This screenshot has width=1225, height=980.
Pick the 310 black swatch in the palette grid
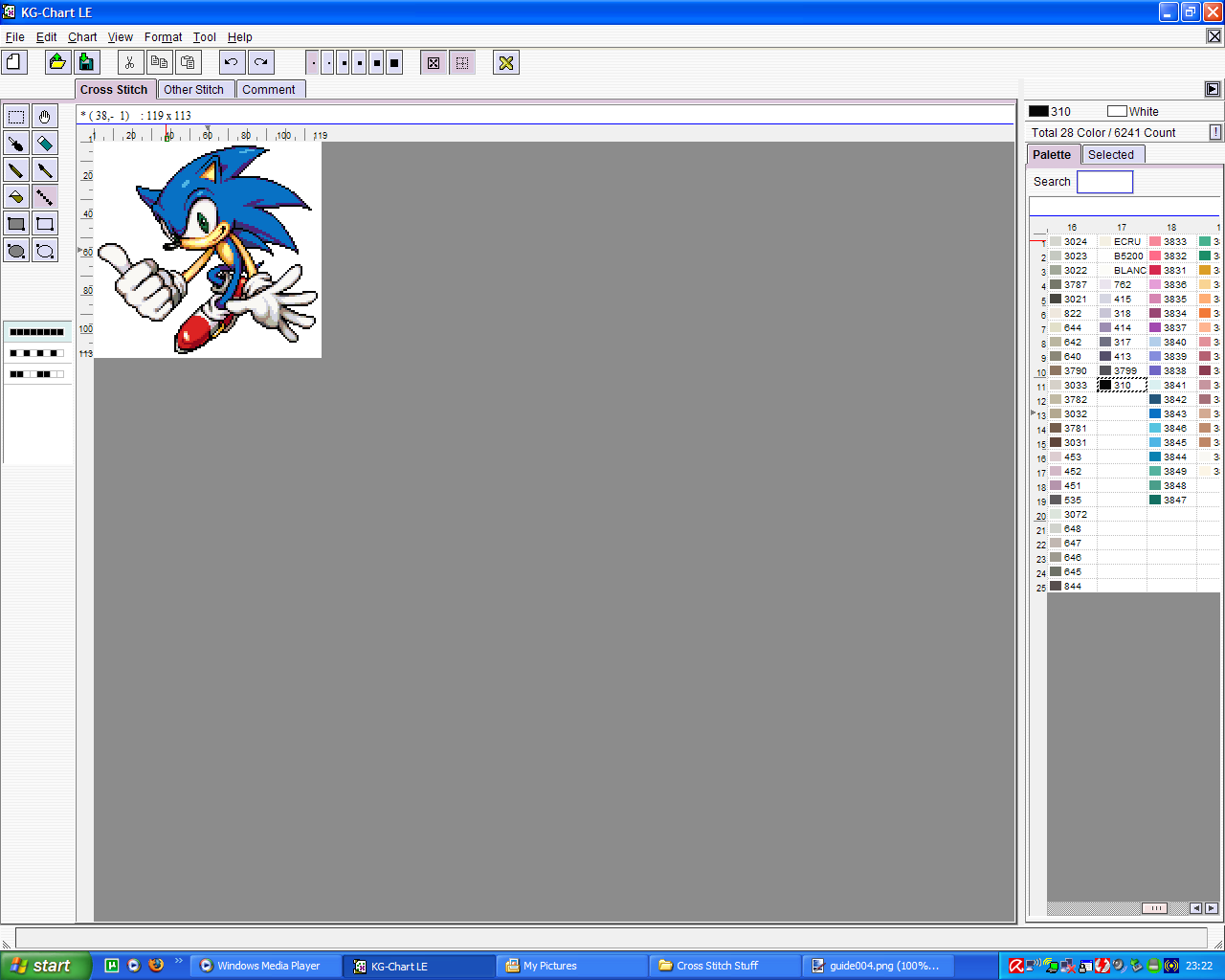[1122, 385]
